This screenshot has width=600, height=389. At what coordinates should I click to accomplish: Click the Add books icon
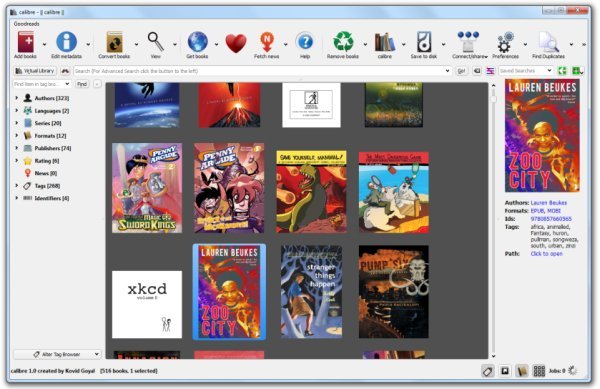25,42
